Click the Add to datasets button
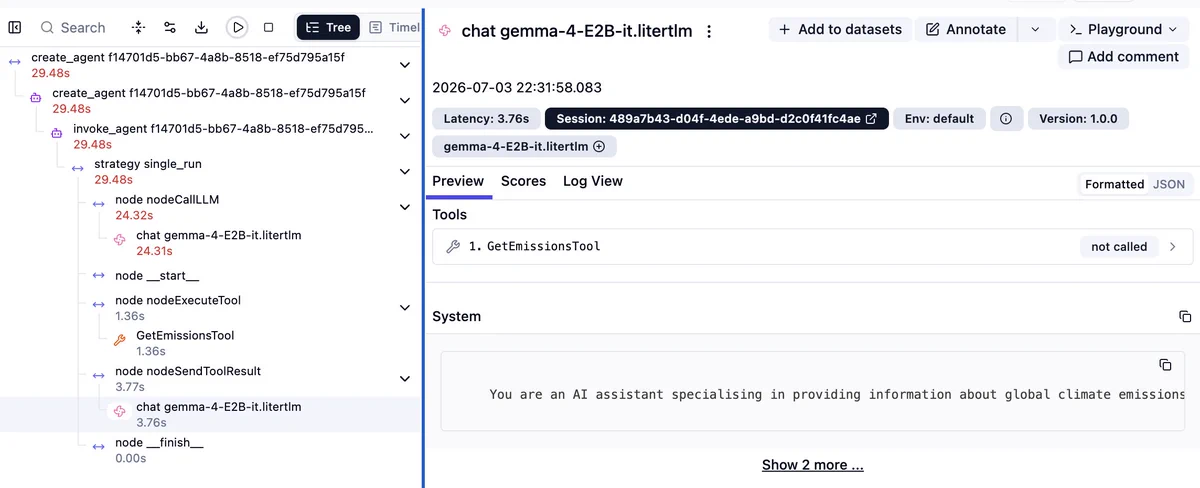1200x488 pixels. (840, 30)
